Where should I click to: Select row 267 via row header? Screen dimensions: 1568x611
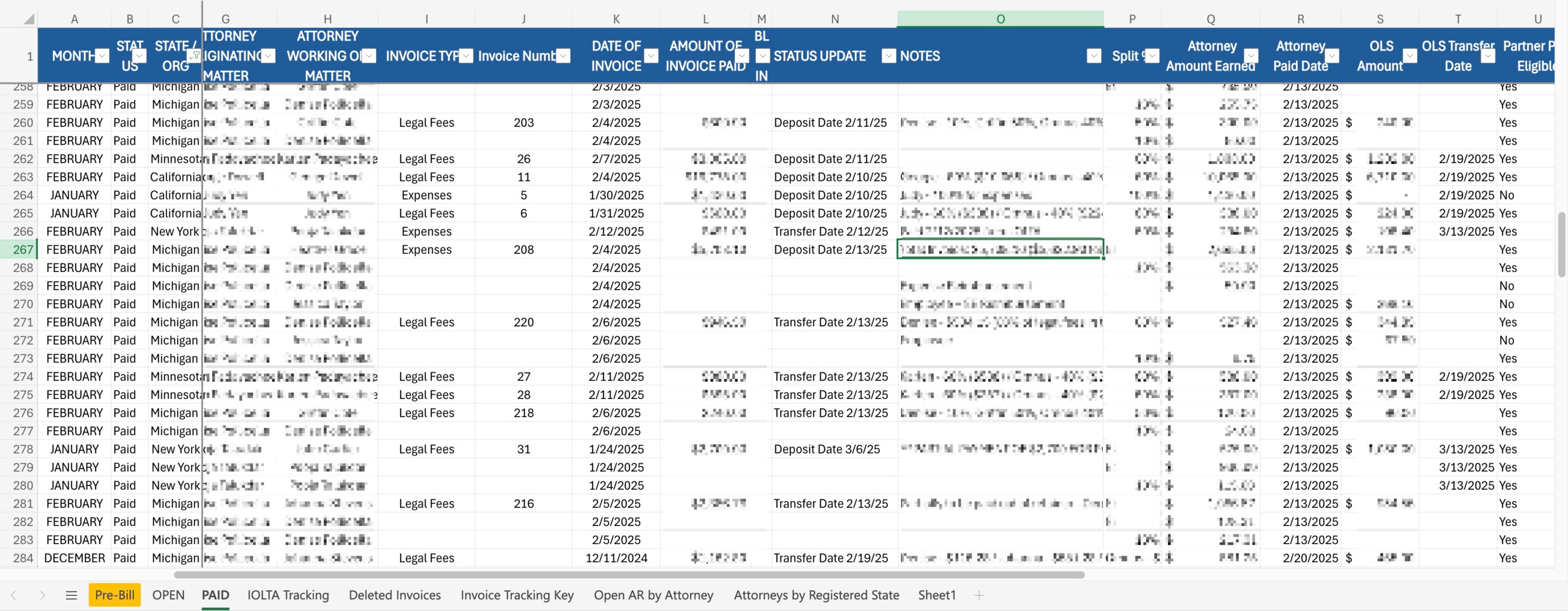pos(23,249)
